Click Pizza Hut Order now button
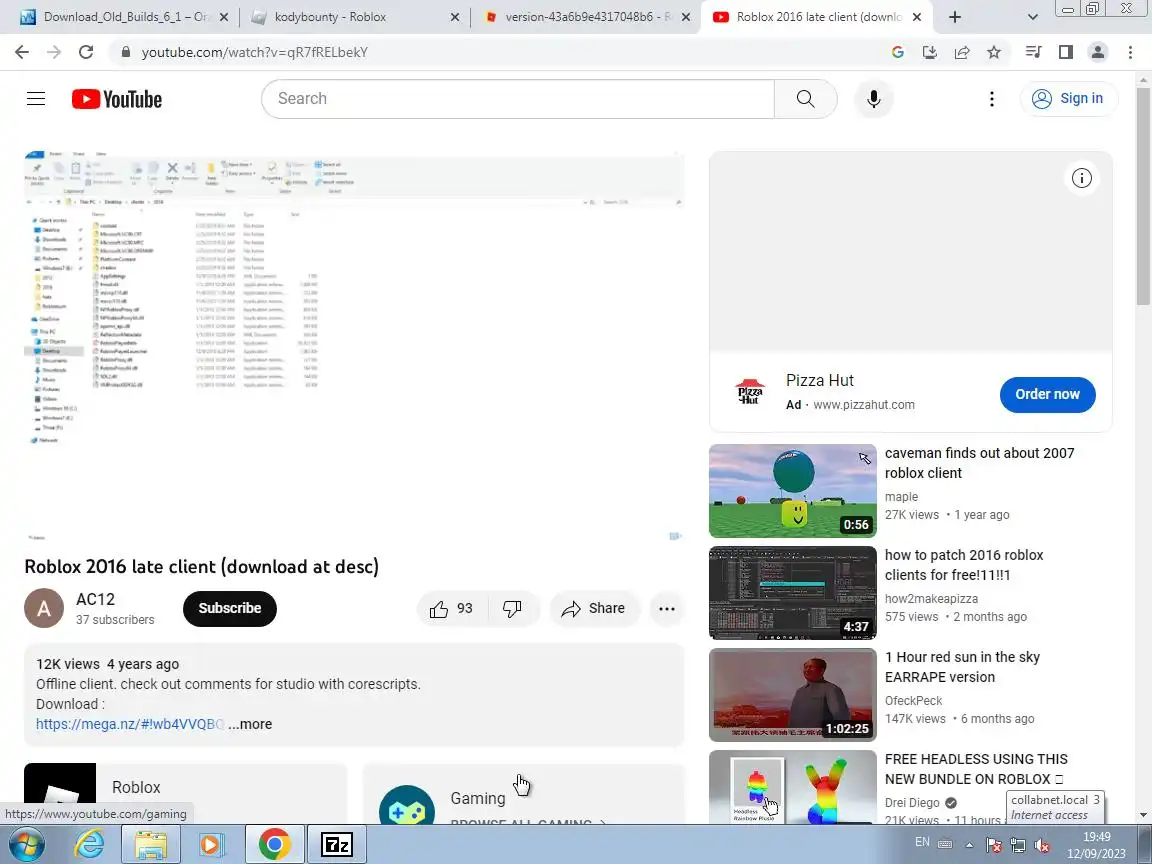 coord(1048,395)
